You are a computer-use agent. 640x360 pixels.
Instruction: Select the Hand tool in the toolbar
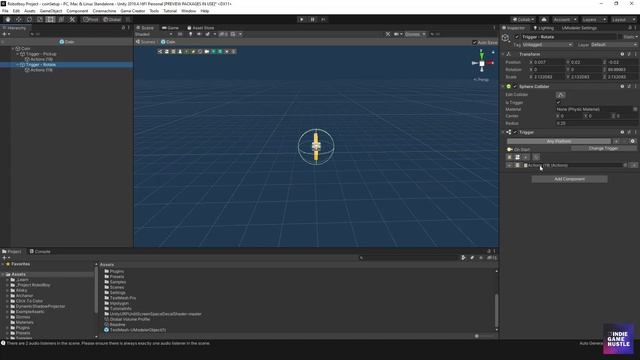(8, 20)
